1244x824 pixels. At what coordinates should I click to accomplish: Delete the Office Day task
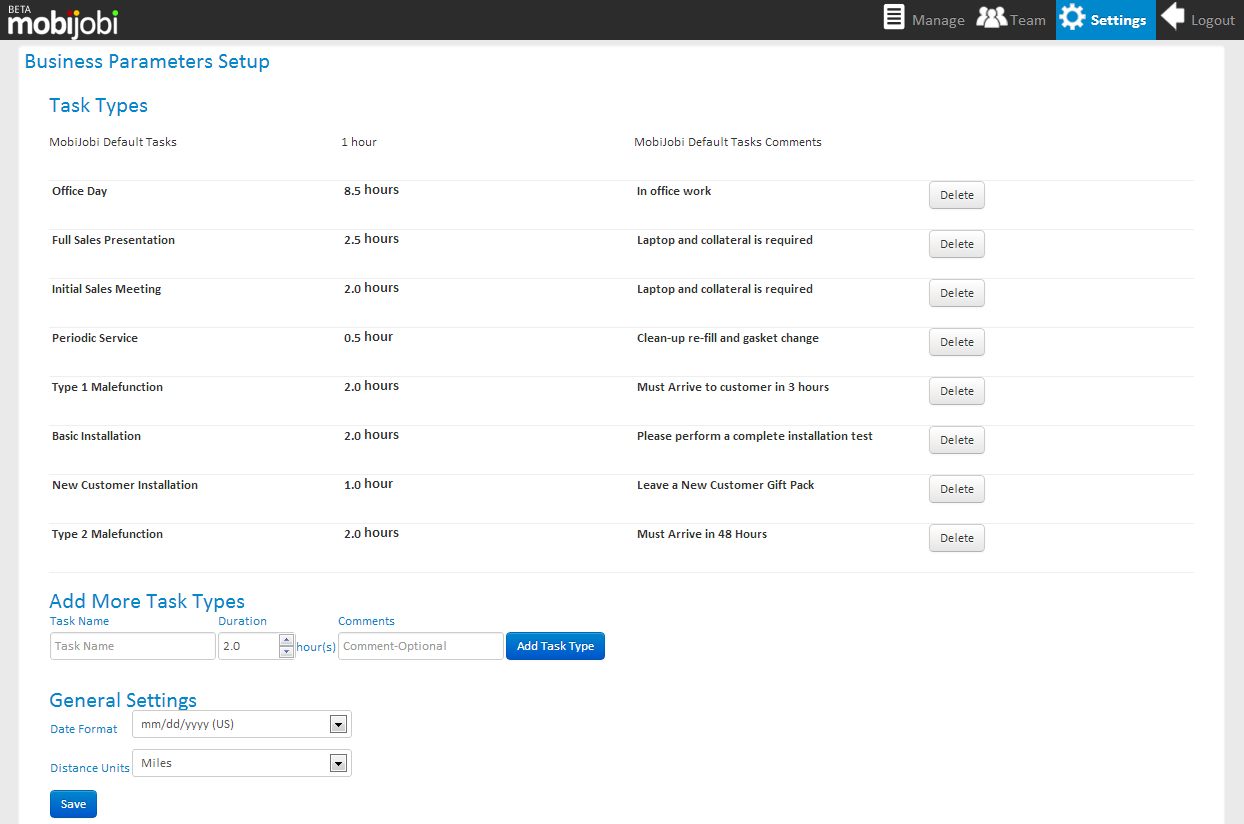point(956,195)
